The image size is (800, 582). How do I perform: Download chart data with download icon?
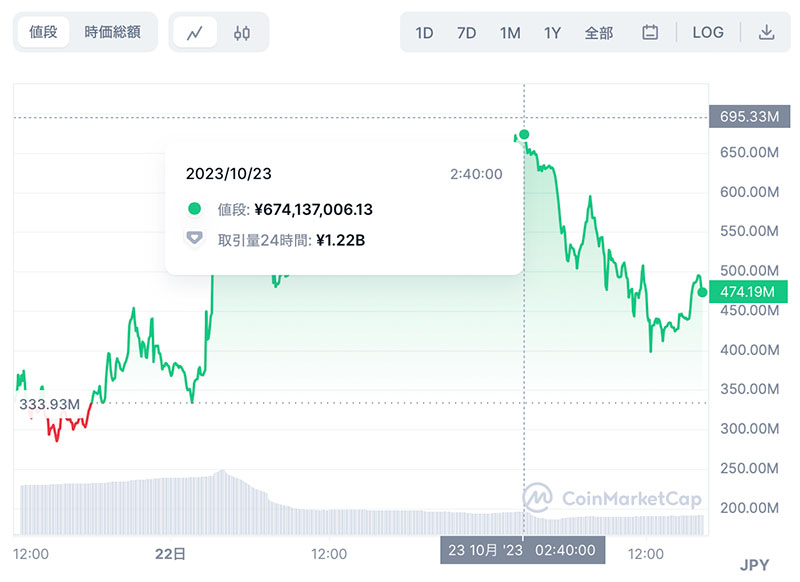[x=766, y=33]
